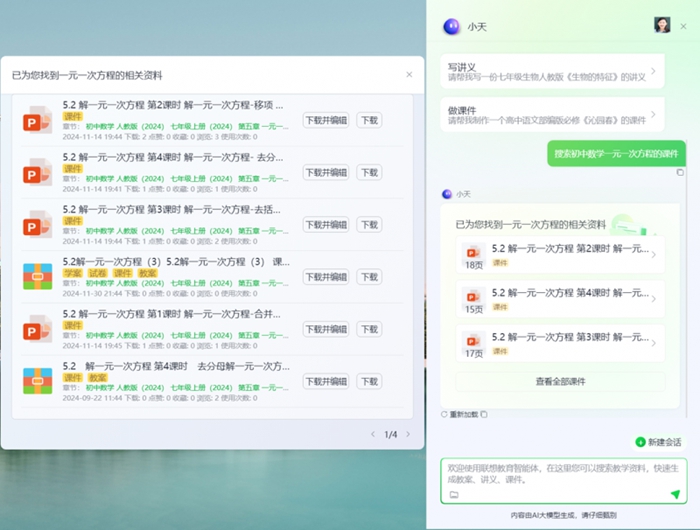This screenshot has height=530, width=700.
Task: Click 下载 for 第1课时 合并 courseware
Action: pyautogui.click(x=368, y=329)
